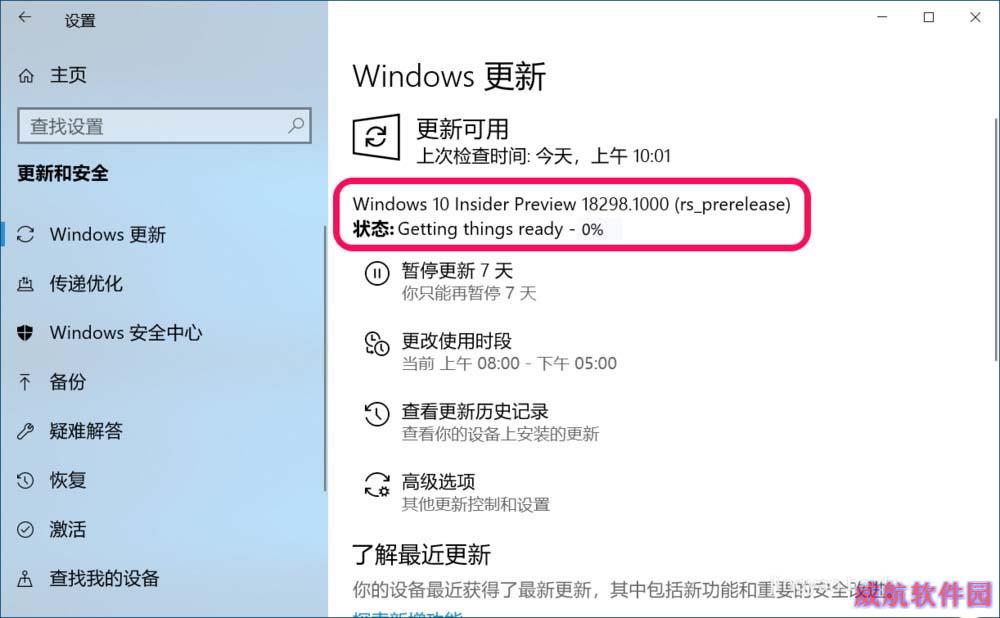Screen dimensions: 1000x618
Task: Click the search magnifier icon
Action: 296,125
